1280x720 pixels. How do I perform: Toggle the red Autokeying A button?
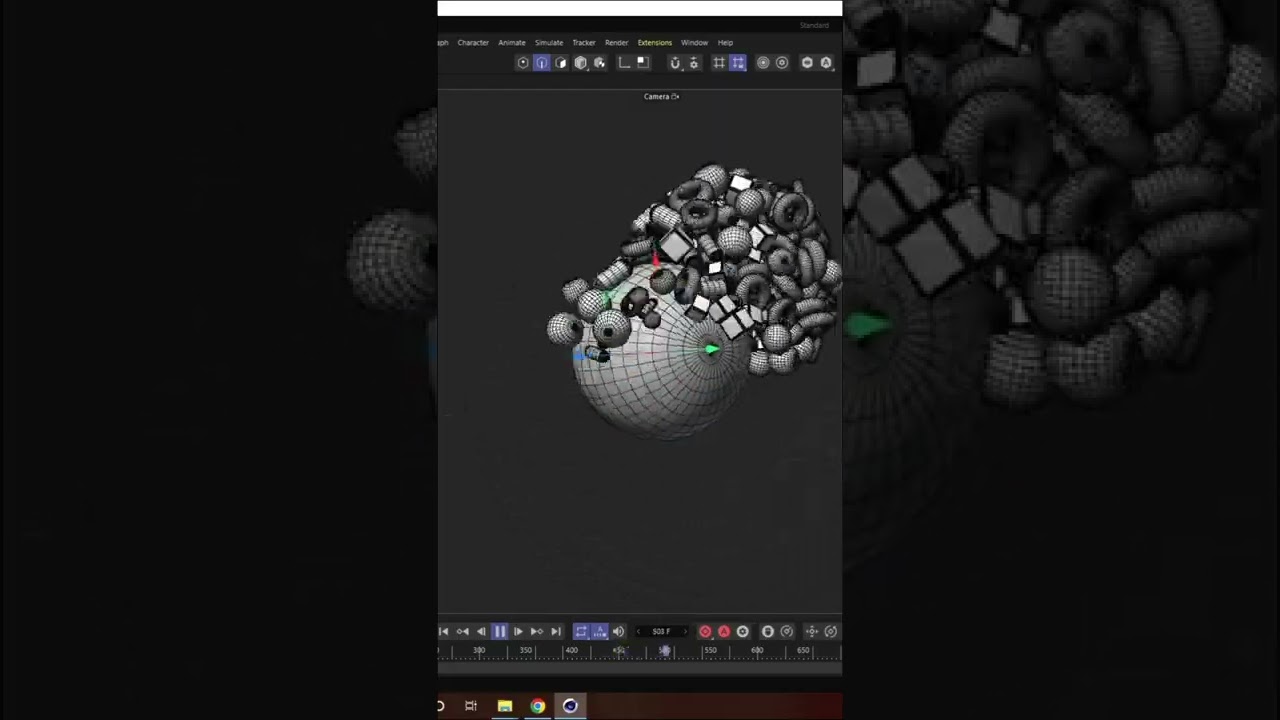point(724,632)
